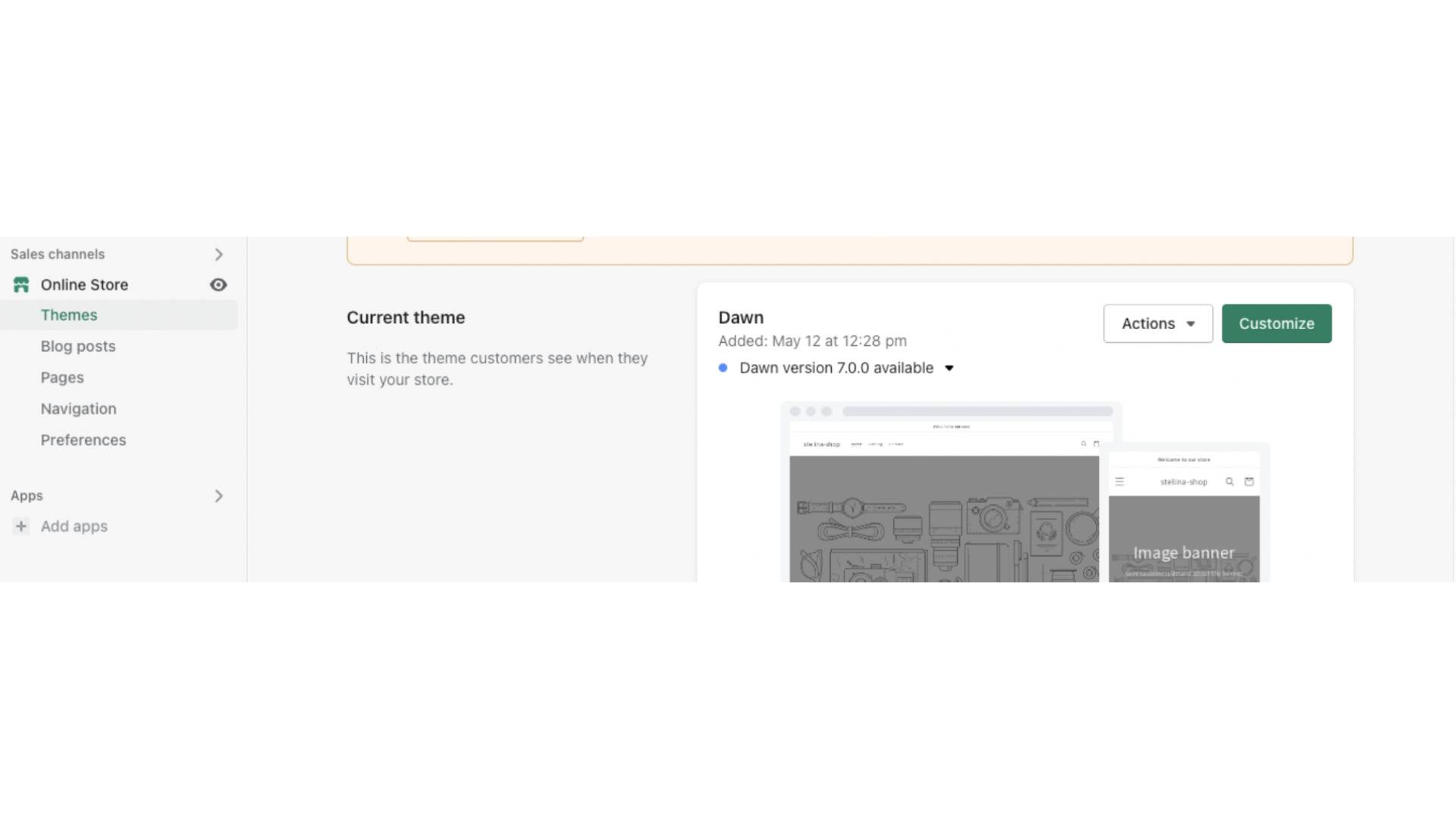Click the blue update status dot
The height and width of the screenshot is (819, 1456).
(723, 368)
